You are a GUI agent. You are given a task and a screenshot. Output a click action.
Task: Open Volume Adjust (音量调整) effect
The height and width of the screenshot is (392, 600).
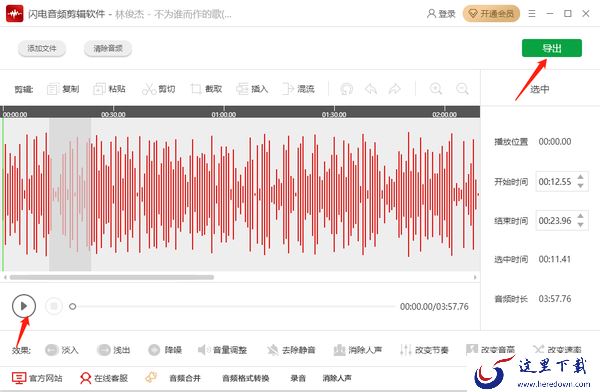(222, 350)
